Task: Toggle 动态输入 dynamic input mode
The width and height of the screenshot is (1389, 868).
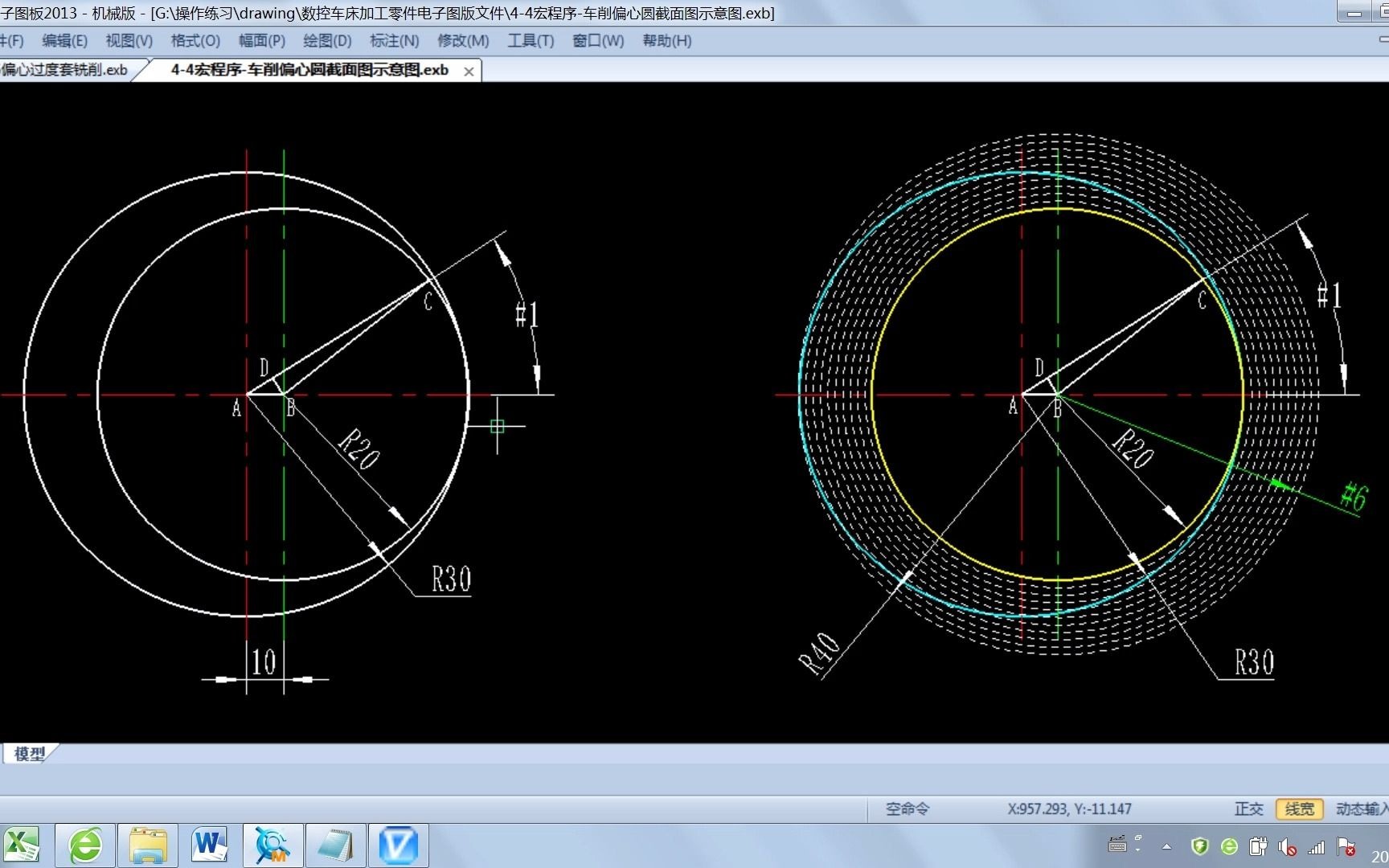Action: click(x=1362, y=809)
